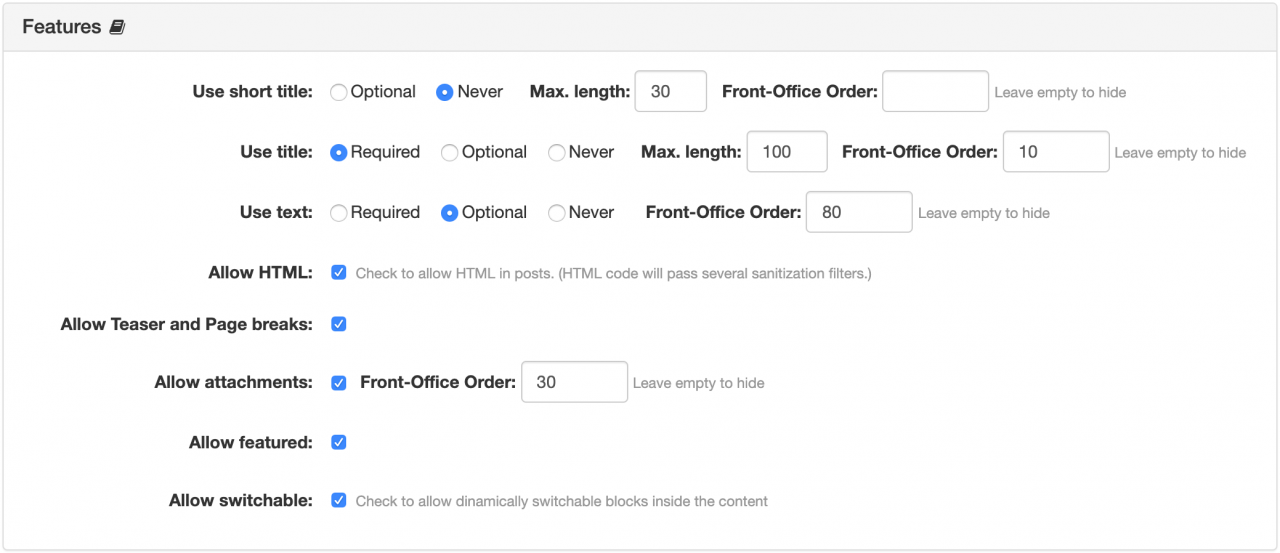Click Leave empty to hide in Use text row
Image resolution: width=1280 pixels, height=553 pixels.
tap(984, 213)
